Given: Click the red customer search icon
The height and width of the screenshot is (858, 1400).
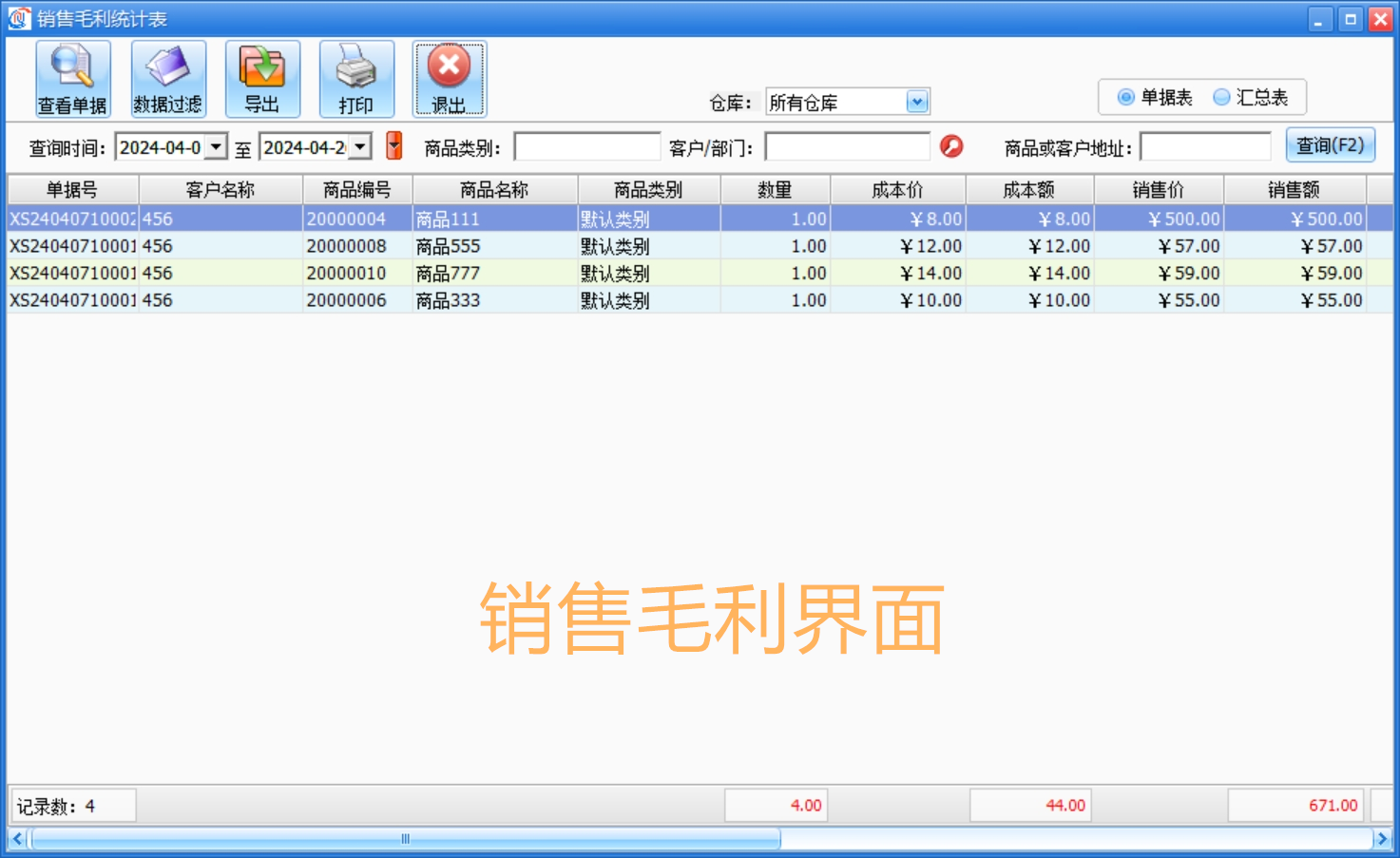Looking at the screenshot, I should click(950, 146).
